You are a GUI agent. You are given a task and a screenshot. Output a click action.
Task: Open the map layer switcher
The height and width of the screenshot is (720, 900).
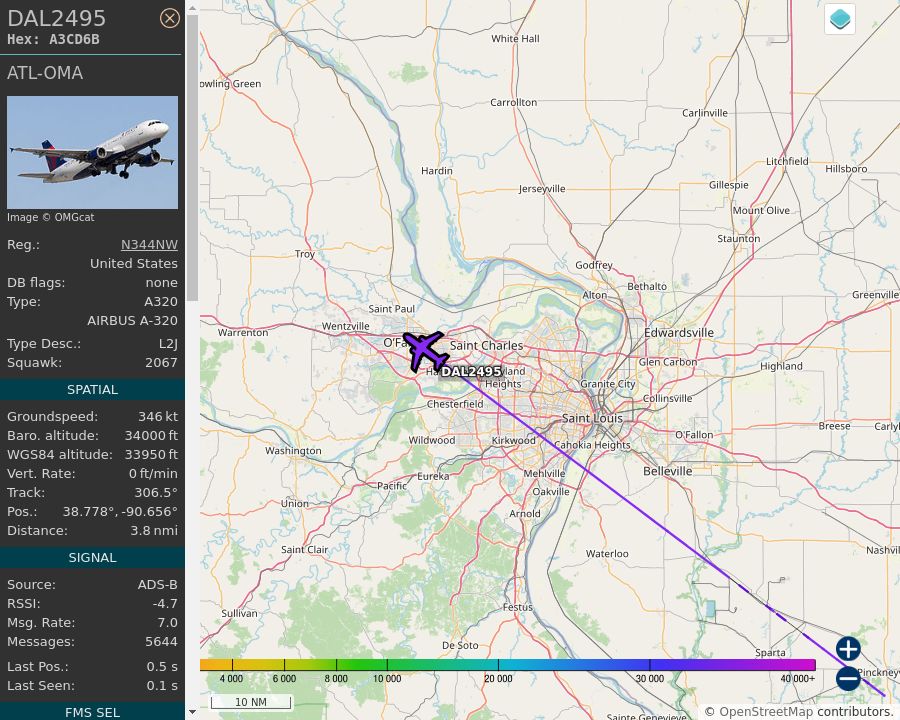point(839,18)
